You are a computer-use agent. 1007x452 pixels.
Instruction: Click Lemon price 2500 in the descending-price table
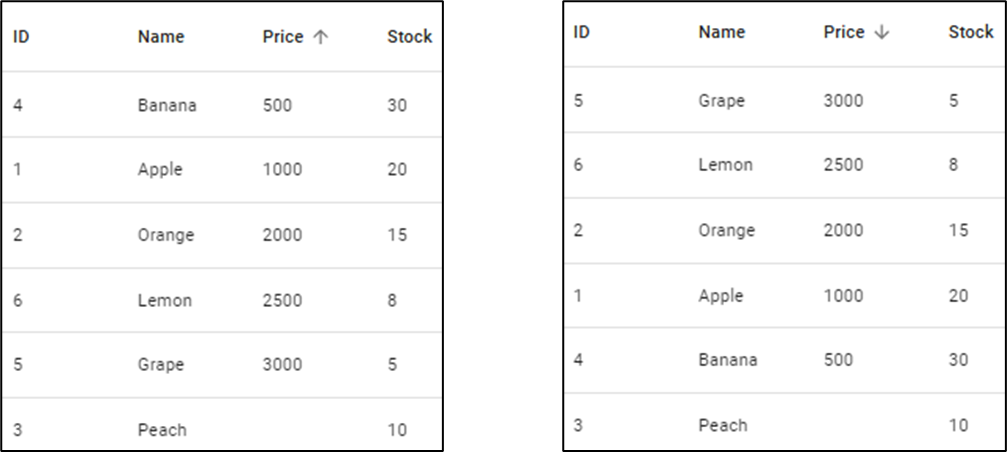click(843, 165)
